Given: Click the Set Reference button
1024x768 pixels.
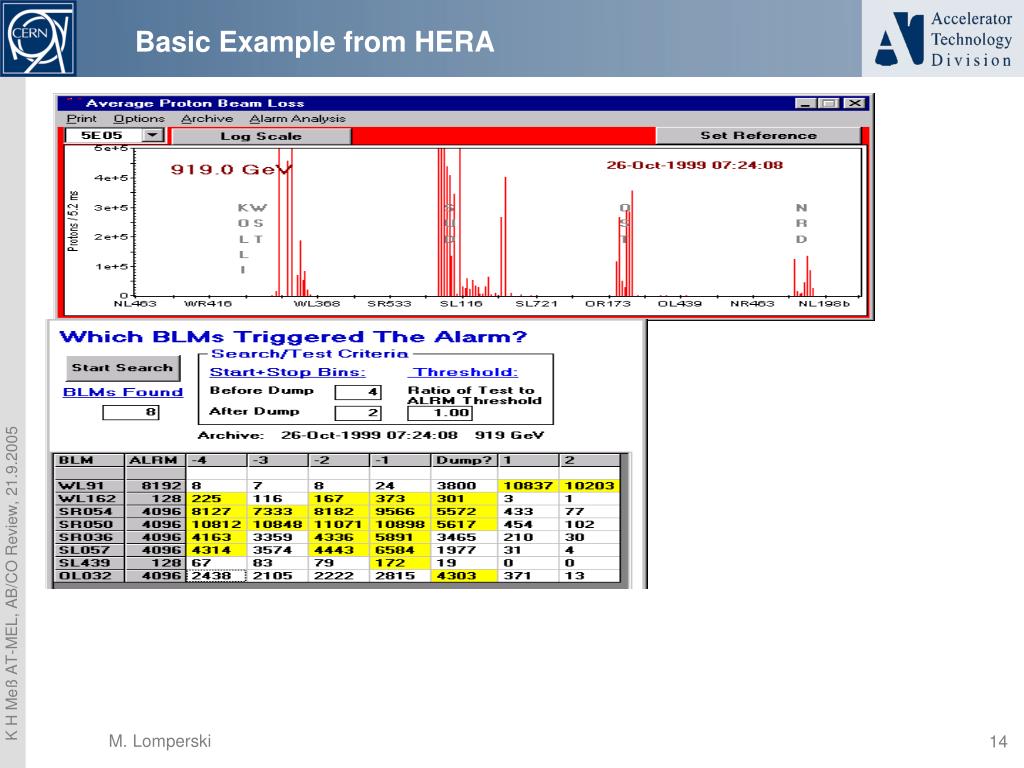Looking at the screenshot, I should pyautogui.click(x=758, y=135).
